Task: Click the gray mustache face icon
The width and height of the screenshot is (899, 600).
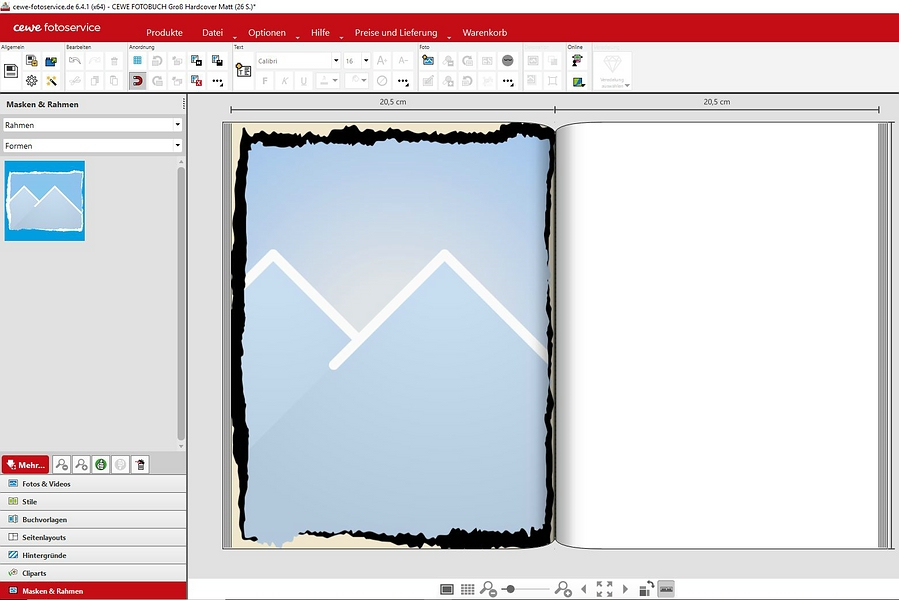Action: click(x=507, y=60)
